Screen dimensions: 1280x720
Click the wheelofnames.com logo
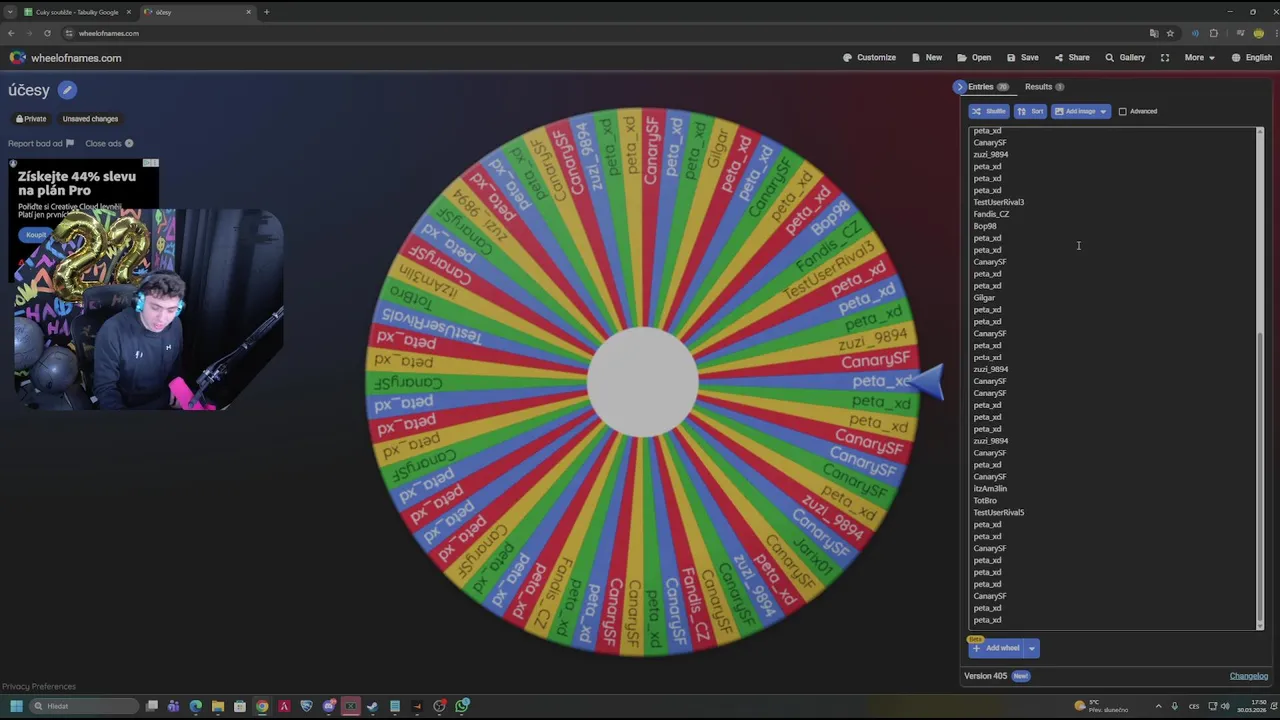tap(65, 58)
